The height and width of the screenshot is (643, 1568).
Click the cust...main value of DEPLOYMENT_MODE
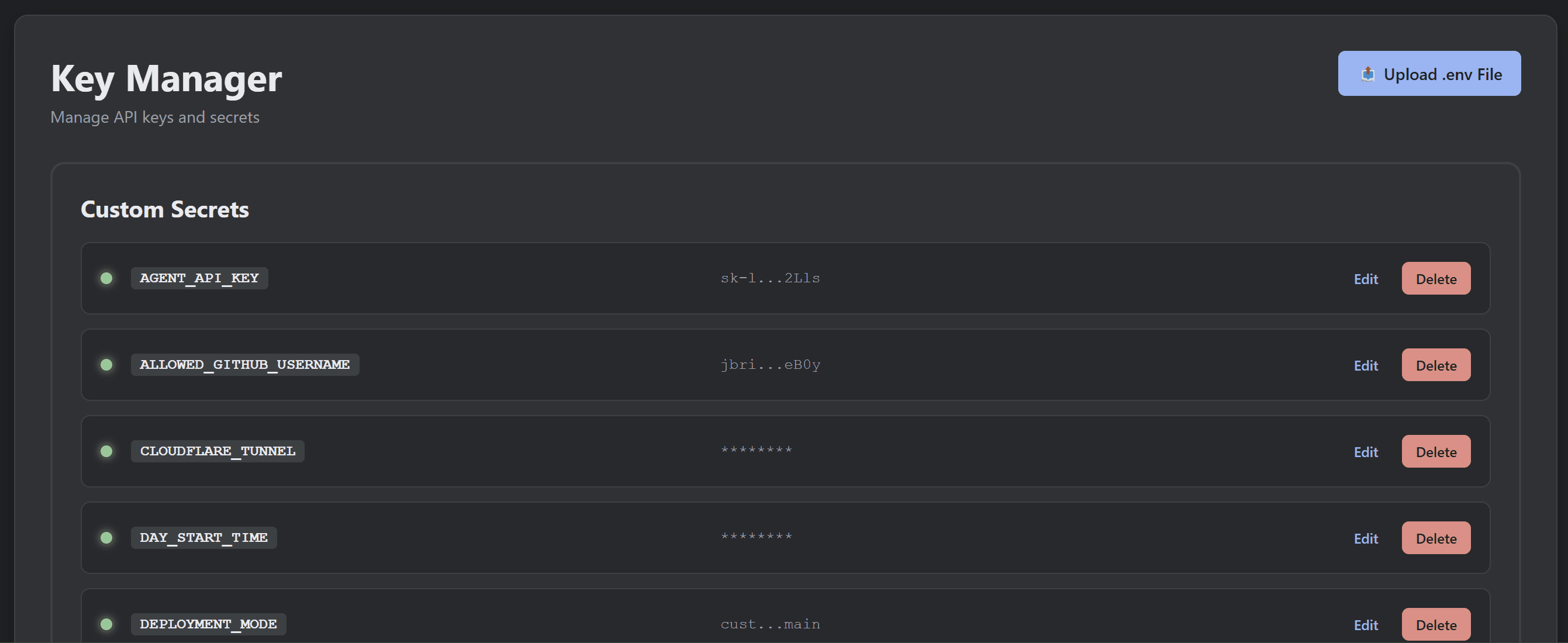770,624
